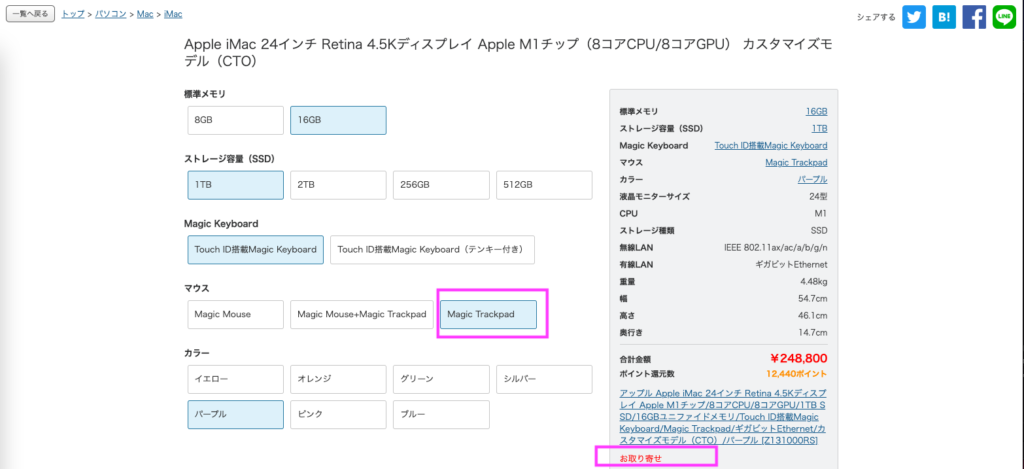Click the 24型 monitor size value
This screenshot has width=1024, height=469.
[x=818, y=197]
